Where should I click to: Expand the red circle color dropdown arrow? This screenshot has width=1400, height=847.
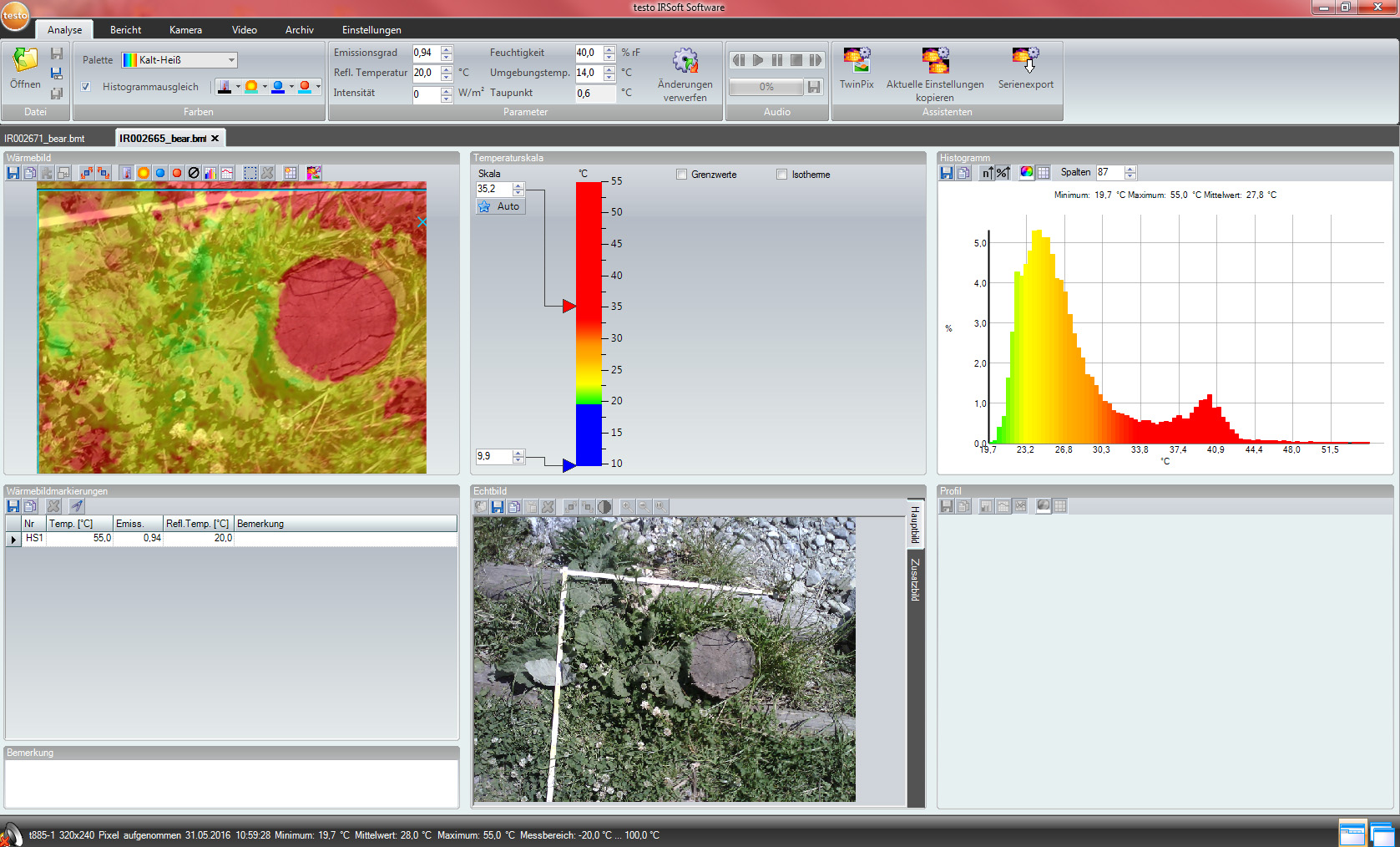click(x=318, y=86)
